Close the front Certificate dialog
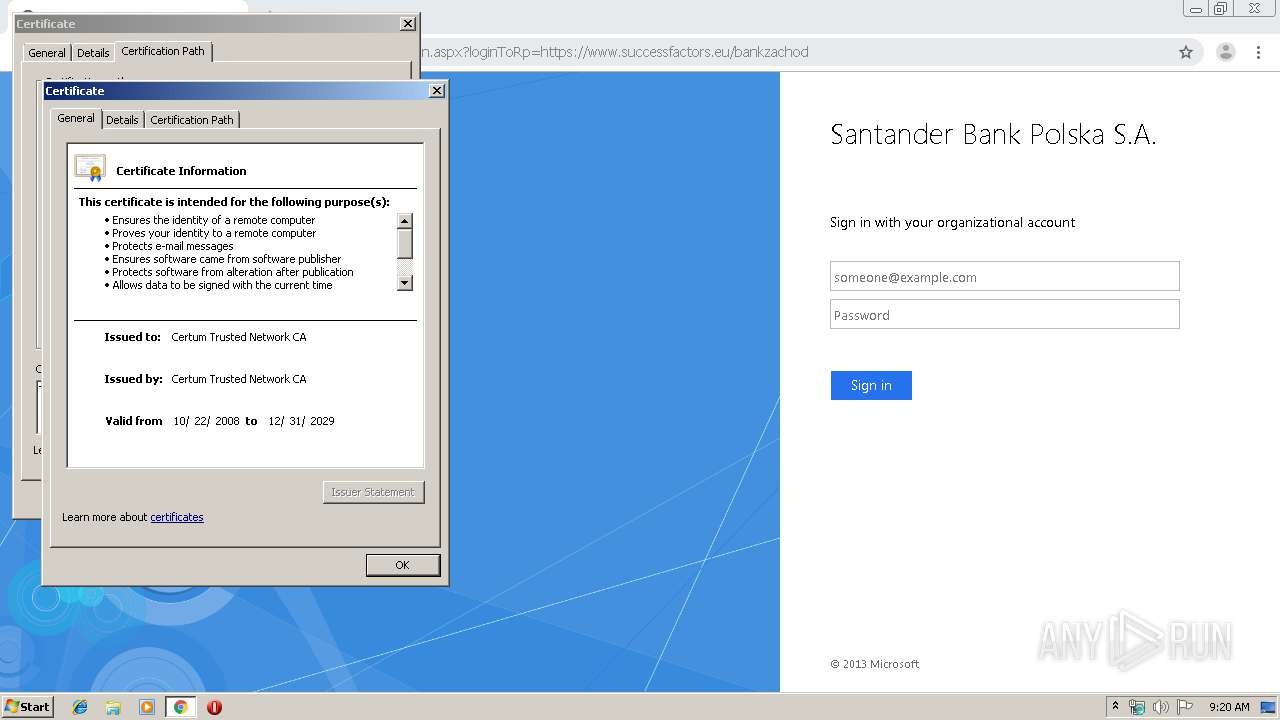Image resolution: width=1280 pixels, height=720 pixels. (437, 91)
